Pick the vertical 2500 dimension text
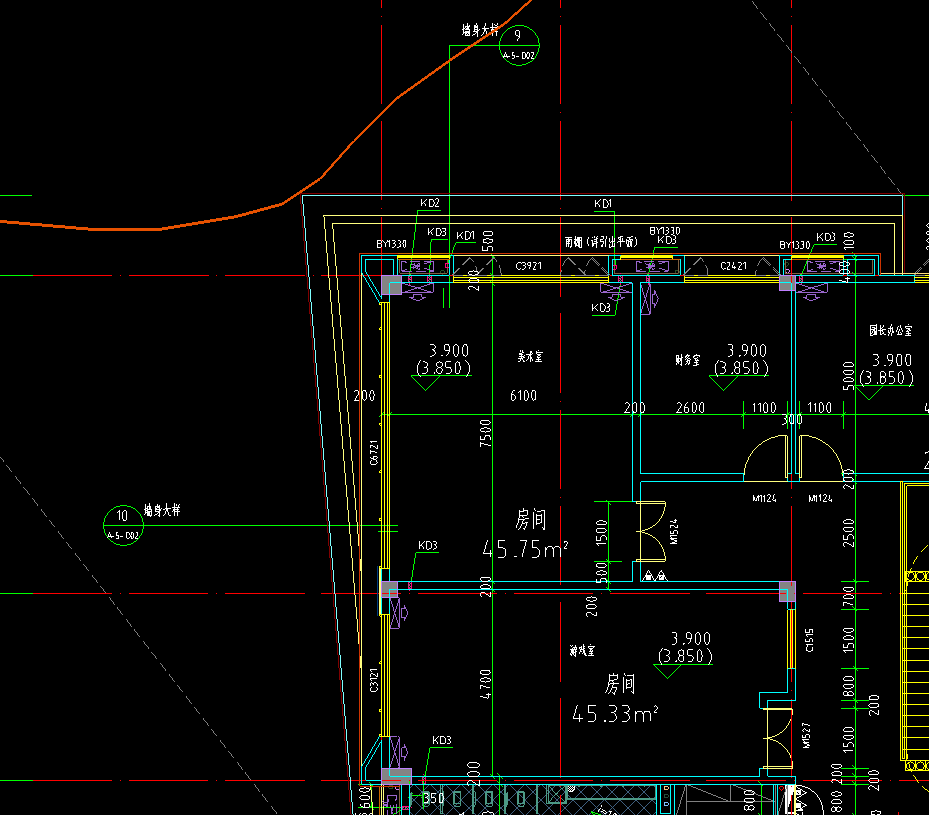The height and width of the screenshot is (815, 929). coord(848,532)
